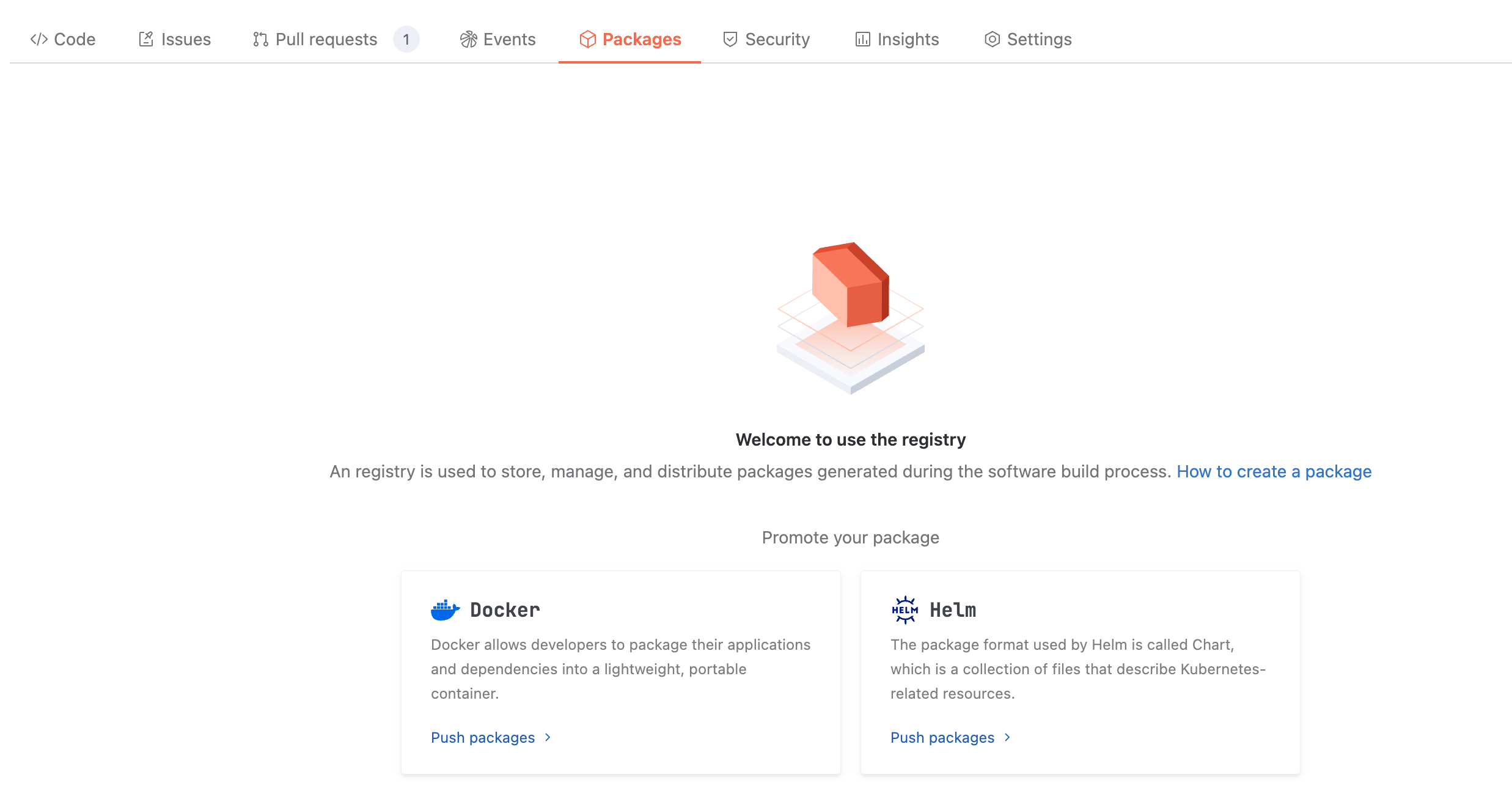Click the chevron next to Helm Push packages
The height and width of the screenshot is (802, 1512).
(x=1007, y=738)
